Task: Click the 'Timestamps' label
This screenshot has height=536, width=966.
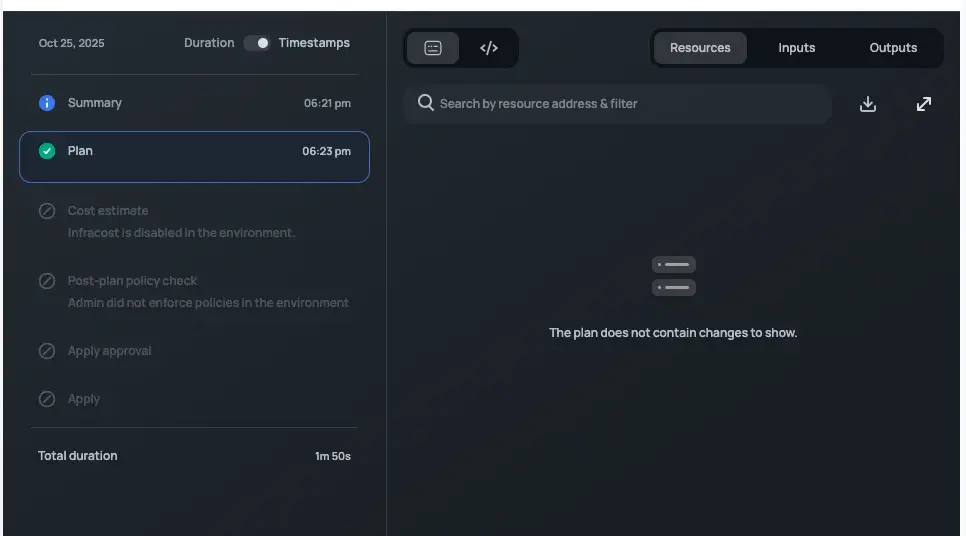Action: coord(314,43)
